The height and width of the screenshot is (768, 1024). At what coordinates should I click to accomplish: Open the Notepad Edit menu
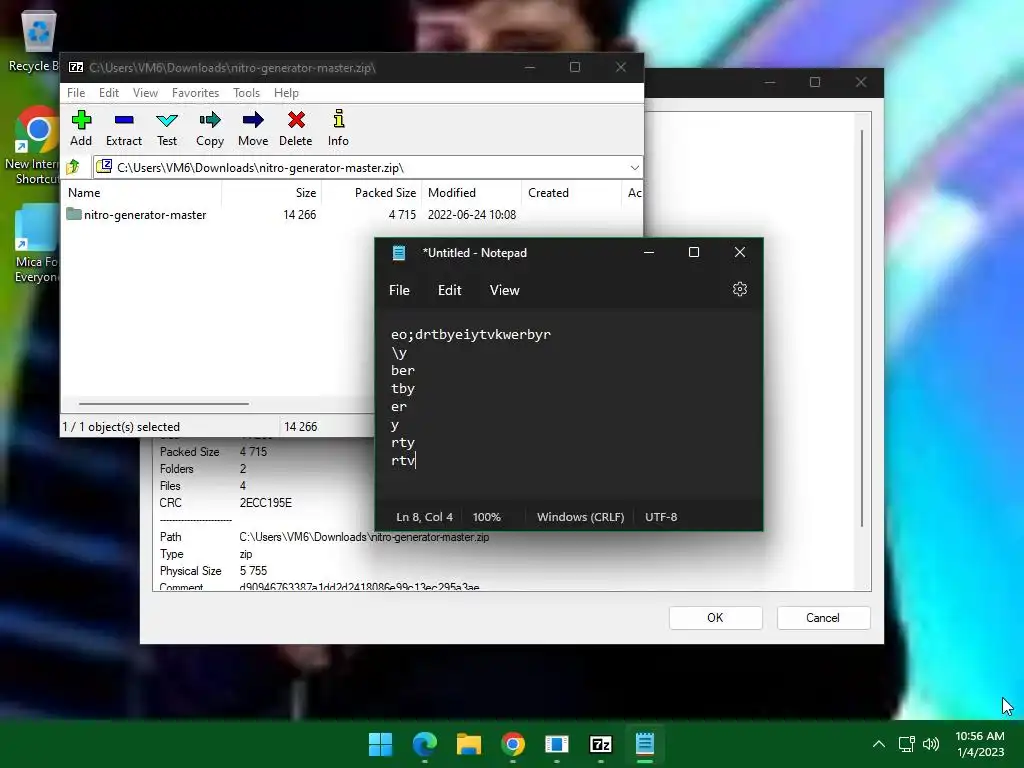click(449, 290)
